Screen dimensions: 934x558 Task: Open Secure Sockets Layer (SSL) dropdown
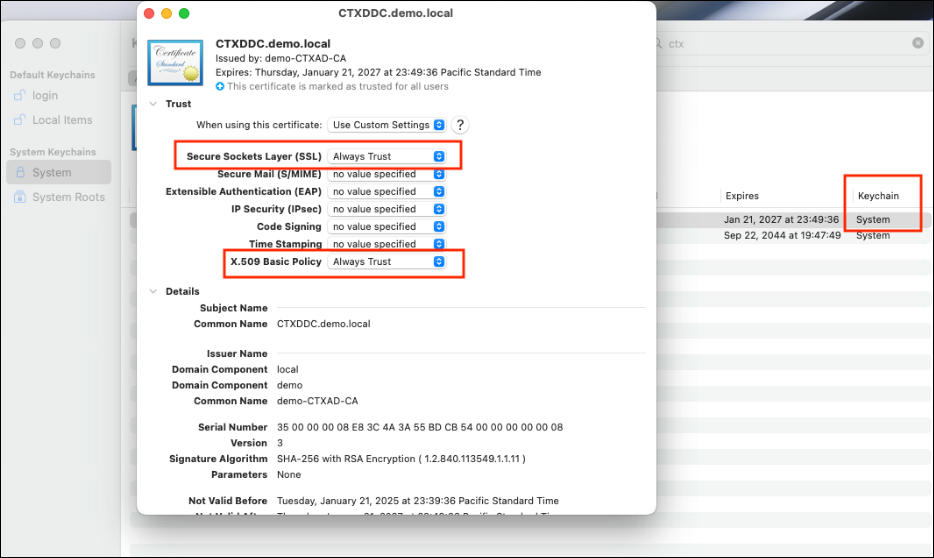(387, 156)
